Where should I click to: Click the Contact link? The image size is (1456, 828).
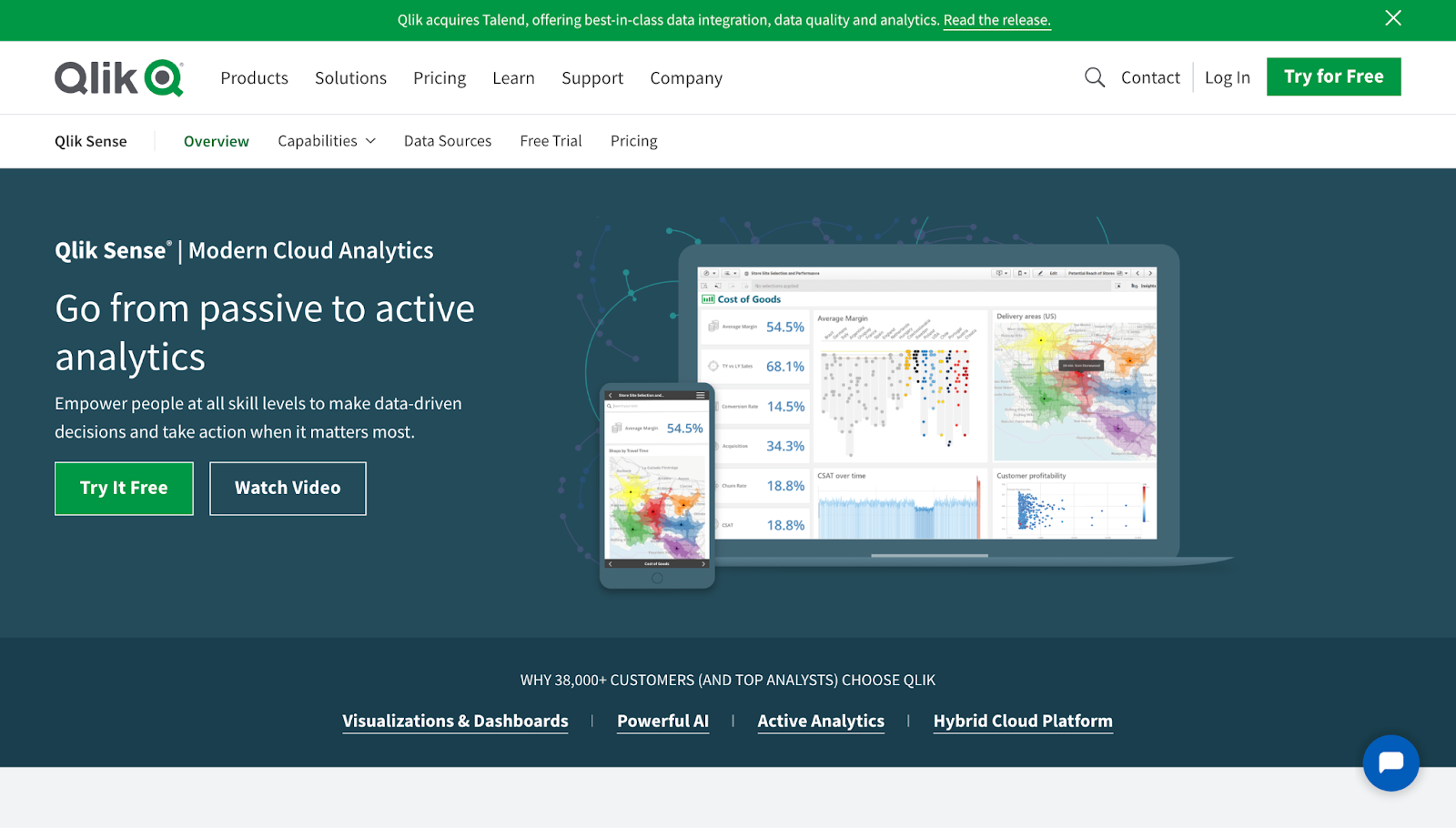1150,77
